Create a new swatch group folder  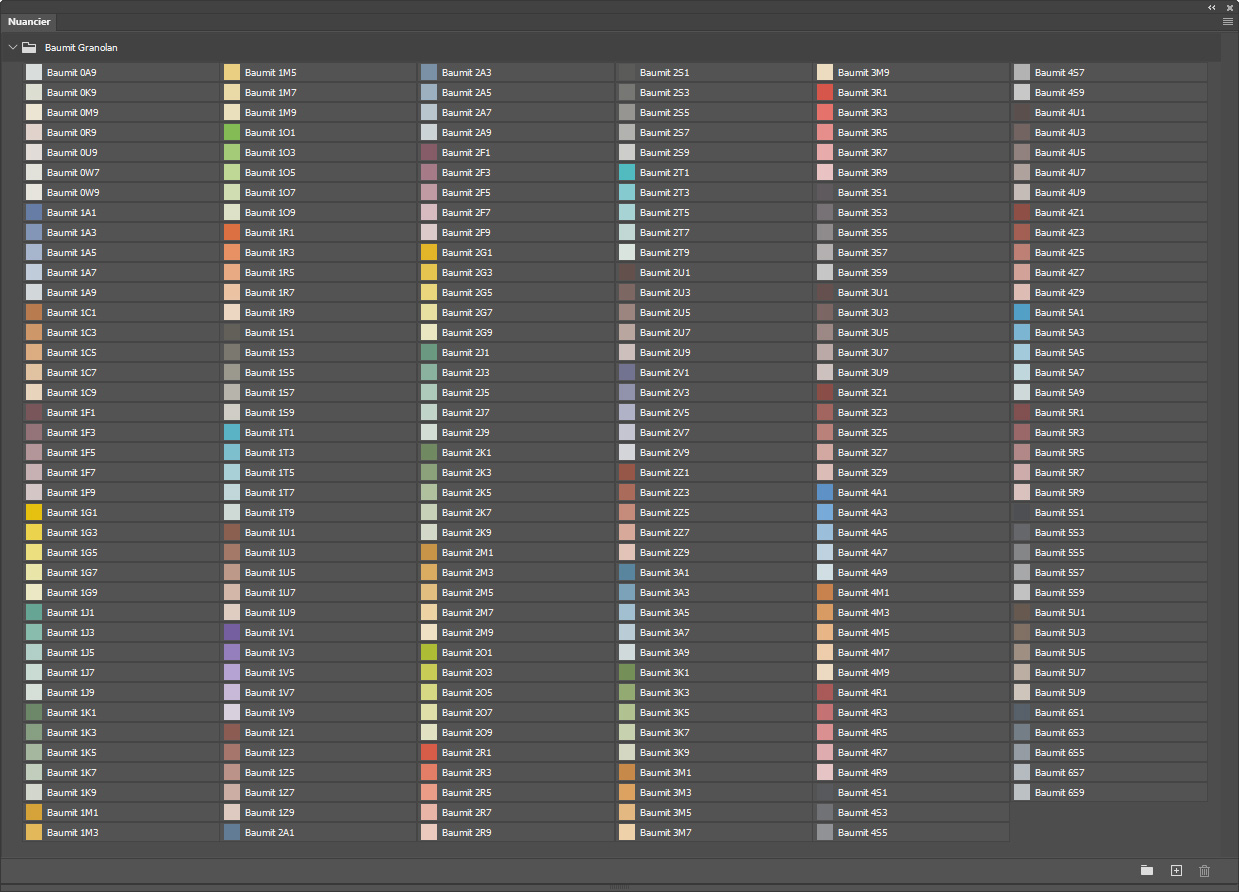[1147, 871]
